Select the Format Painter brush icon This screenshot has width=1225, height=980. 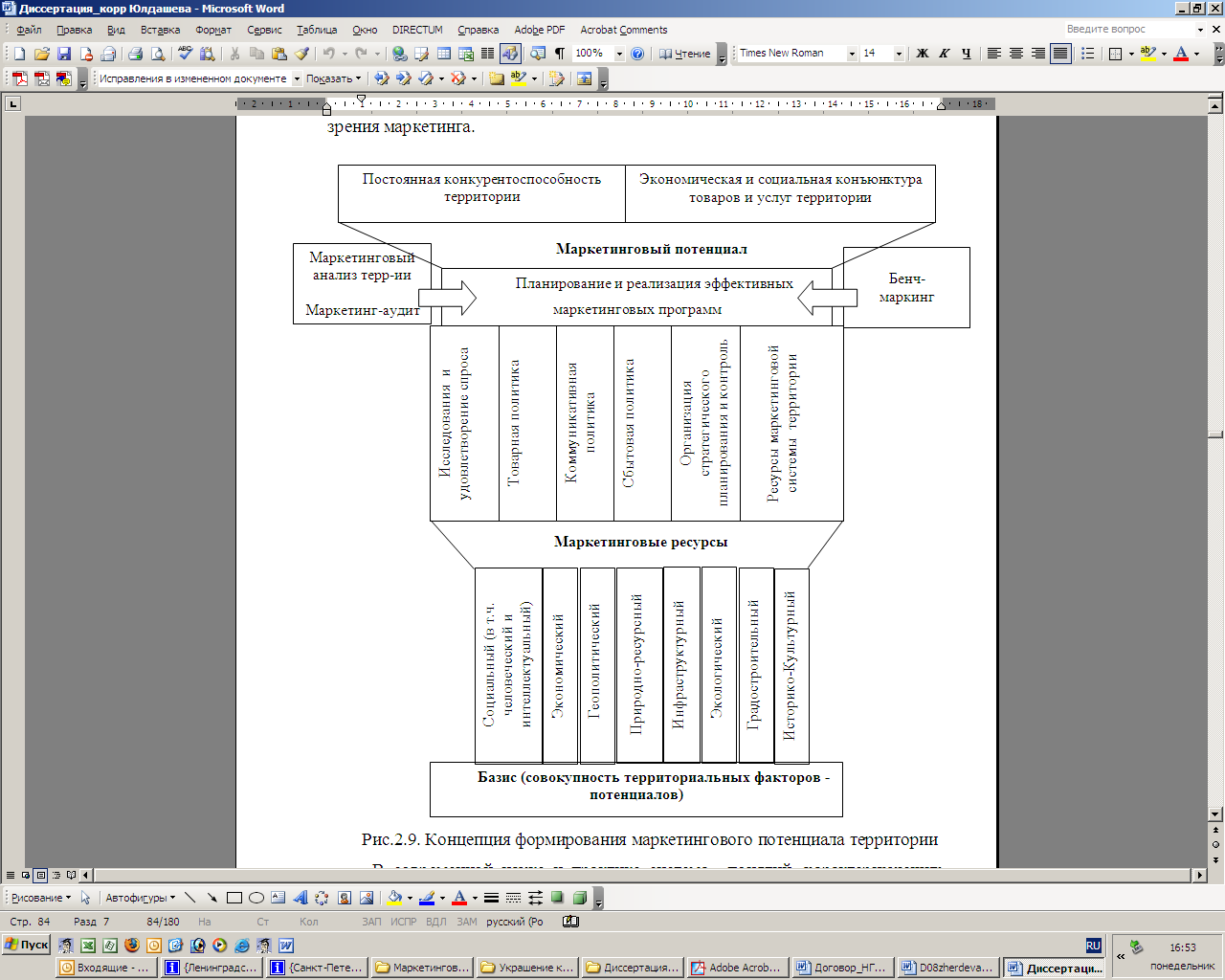pos(302,54)
